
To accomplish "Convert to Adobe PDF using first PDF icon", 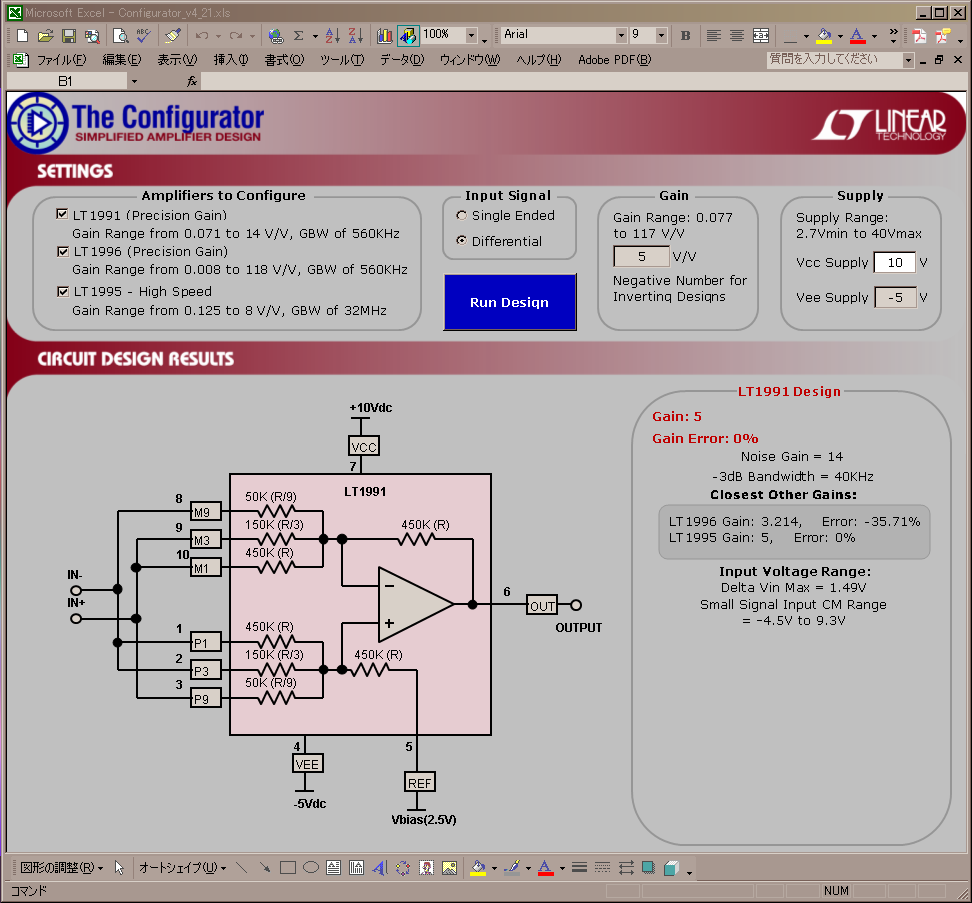I will point(919,36).
